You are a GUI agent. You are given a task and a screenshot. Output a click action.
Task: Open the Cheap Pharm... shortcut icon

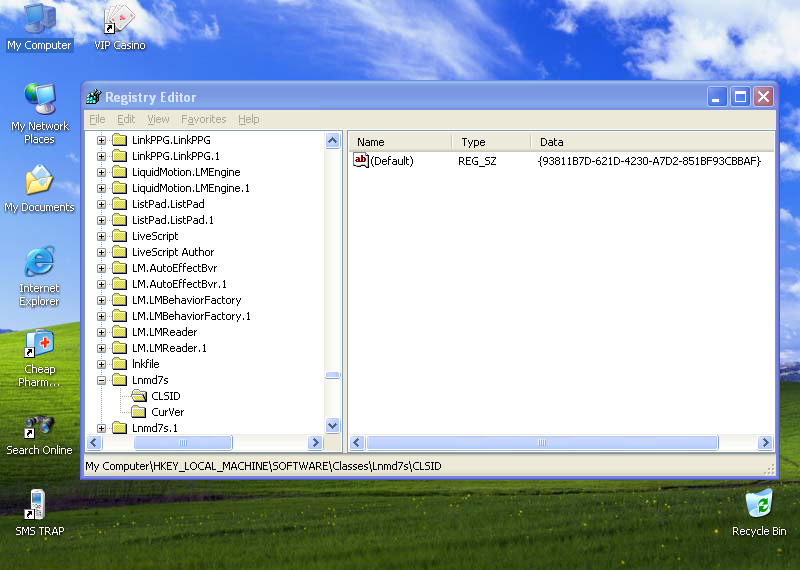(x=40, y=343)
